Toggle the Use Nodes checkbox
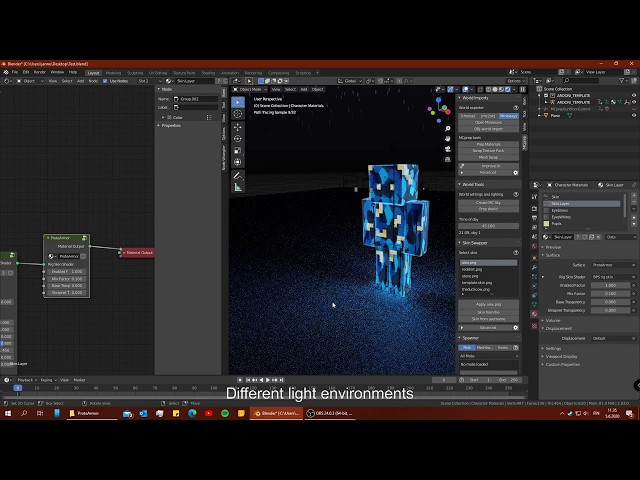The height and width of the screenshot is (480, 640). (x=105, y=81)
